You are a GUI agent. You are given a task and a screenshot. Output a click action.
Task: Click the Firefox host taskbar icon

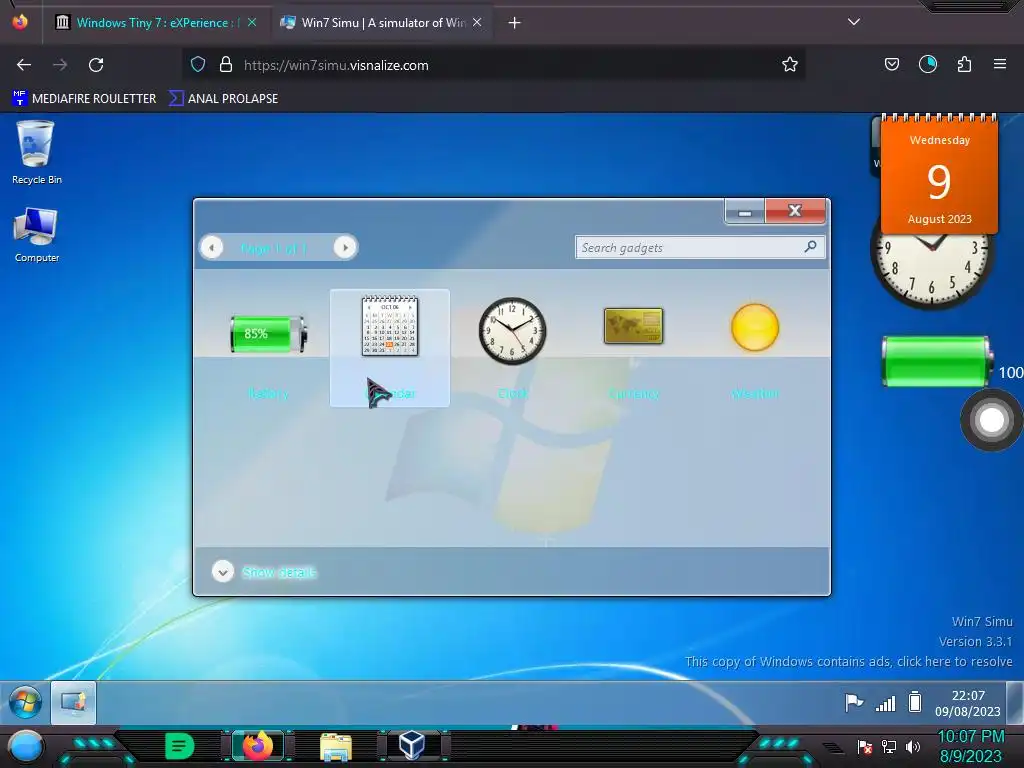[x=257, y=746]
